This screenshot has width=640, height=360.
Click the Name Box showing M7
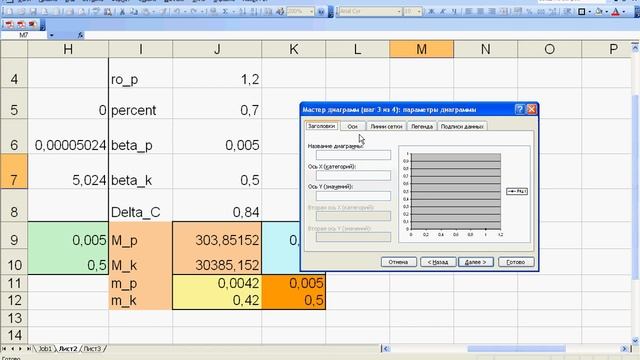point(24,35)
